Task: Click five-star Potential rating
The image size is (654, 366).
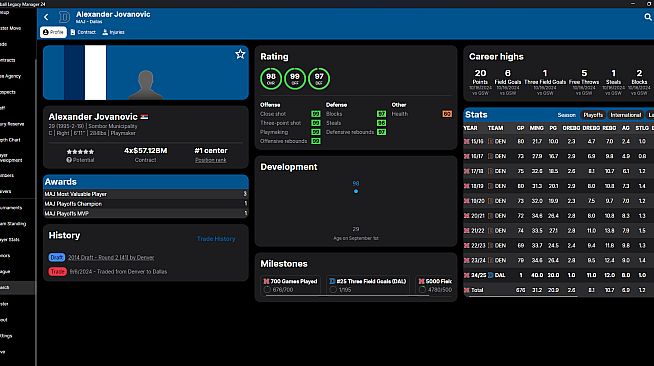Action: pyautogui.click(x=80, y=152)
